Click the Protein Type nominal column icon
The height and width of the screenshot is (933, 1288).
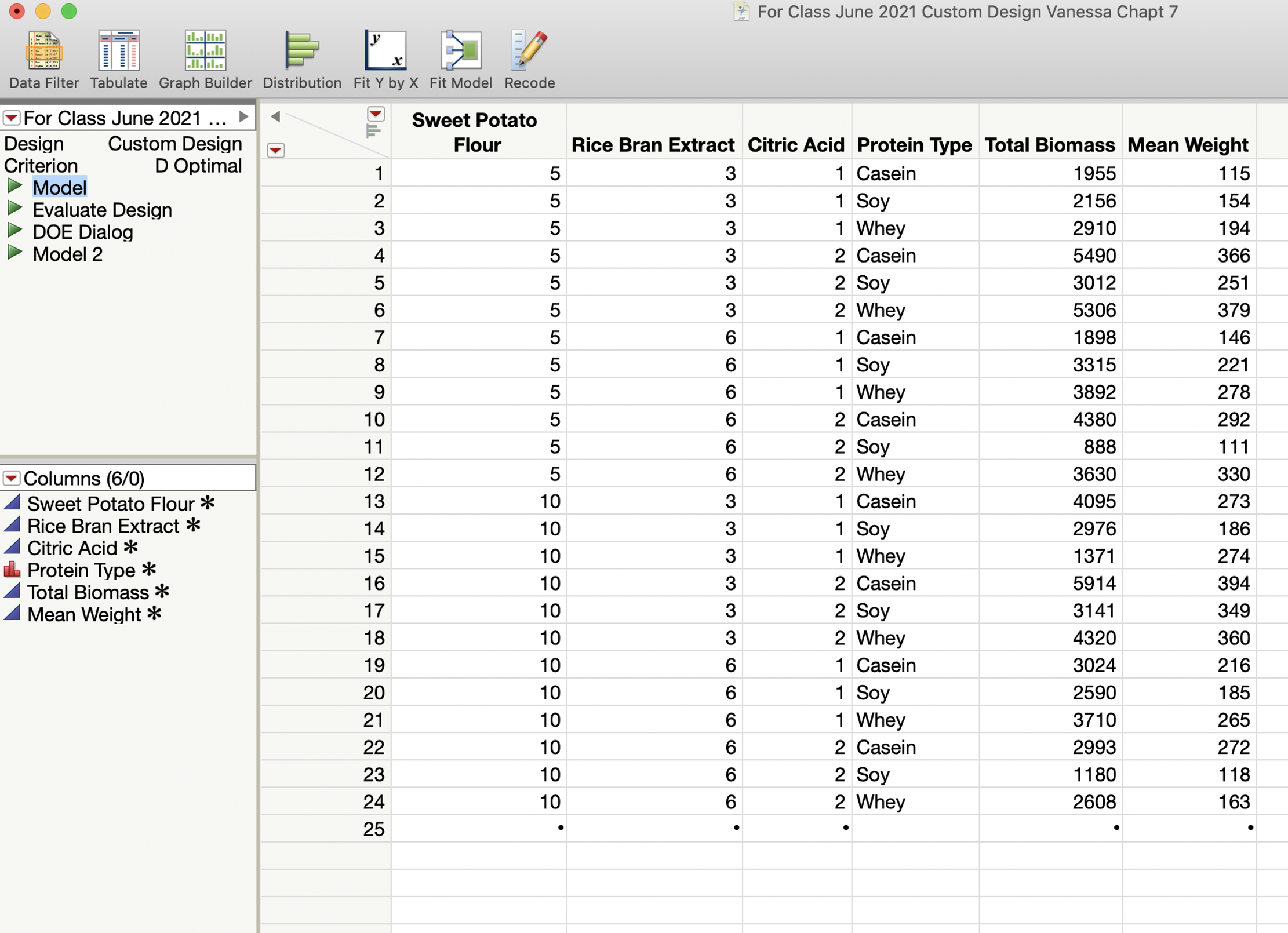(x=12, y=569)
